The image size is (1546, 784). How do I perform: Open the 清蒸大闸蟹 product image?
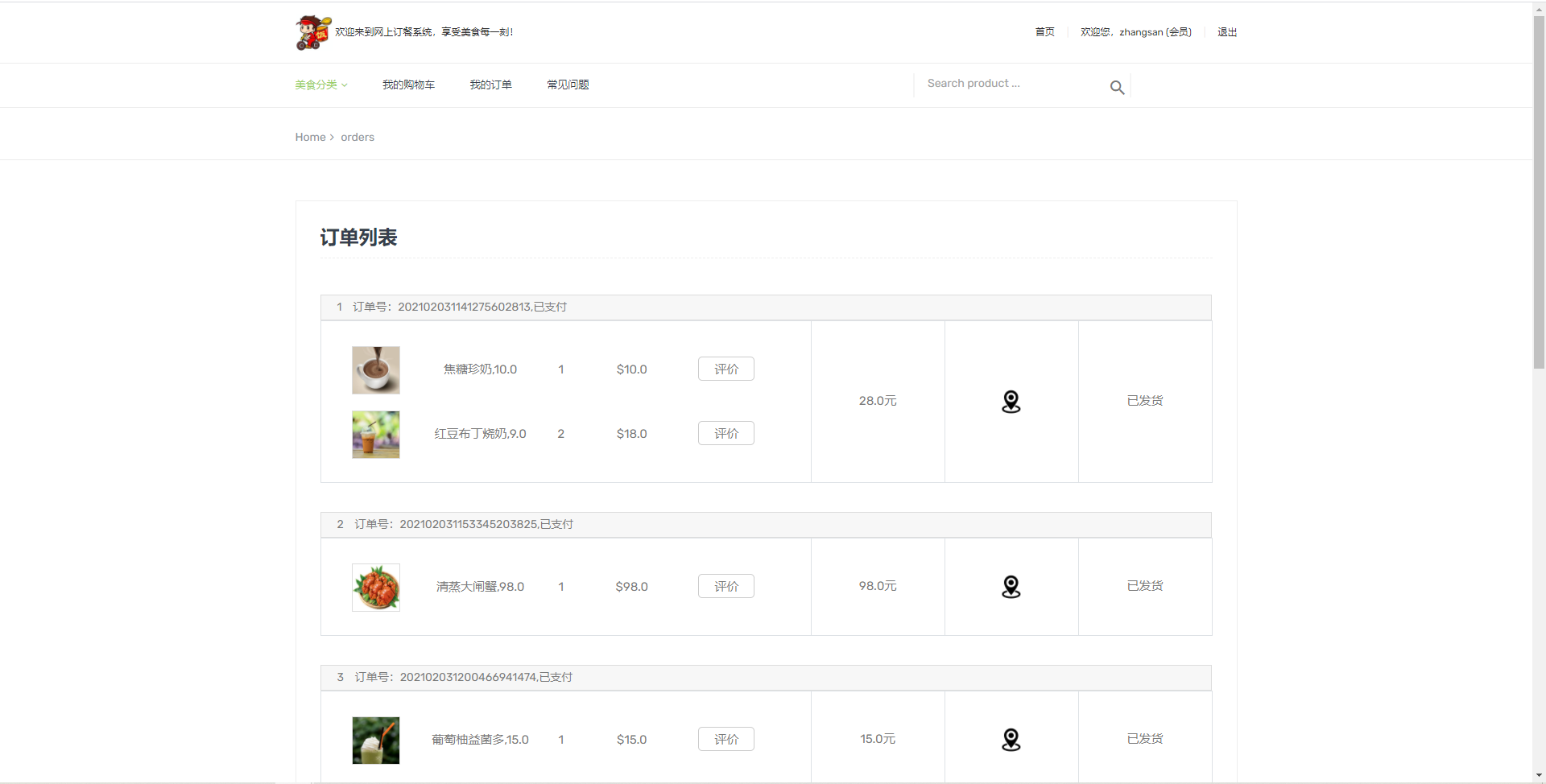point(375,587)
